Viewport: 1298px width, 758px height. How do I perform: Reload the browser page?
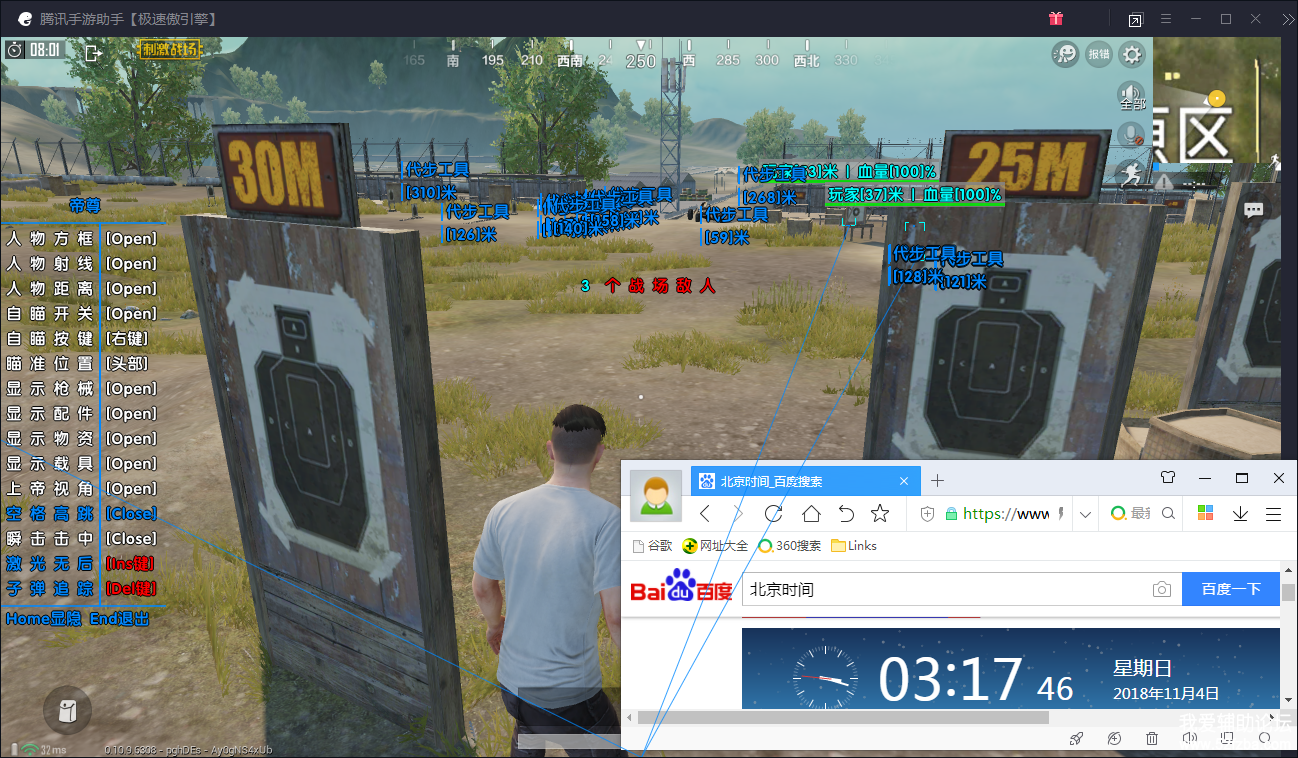click(773, 514)
